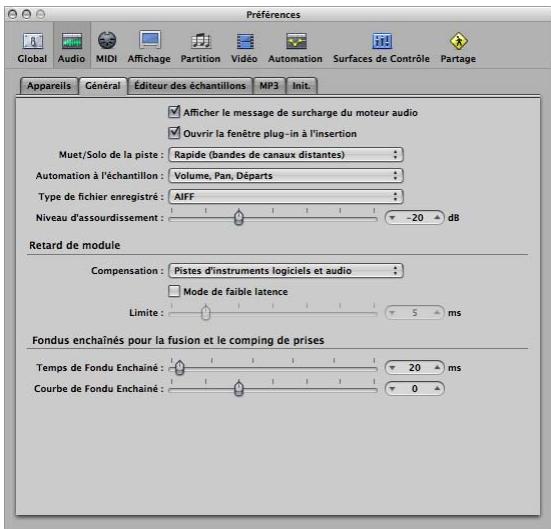Click the Temps de Fondu Enchaîné slider handle
Image resolution: width=551 pixels, height=529 pixels.
coord(180,368)
